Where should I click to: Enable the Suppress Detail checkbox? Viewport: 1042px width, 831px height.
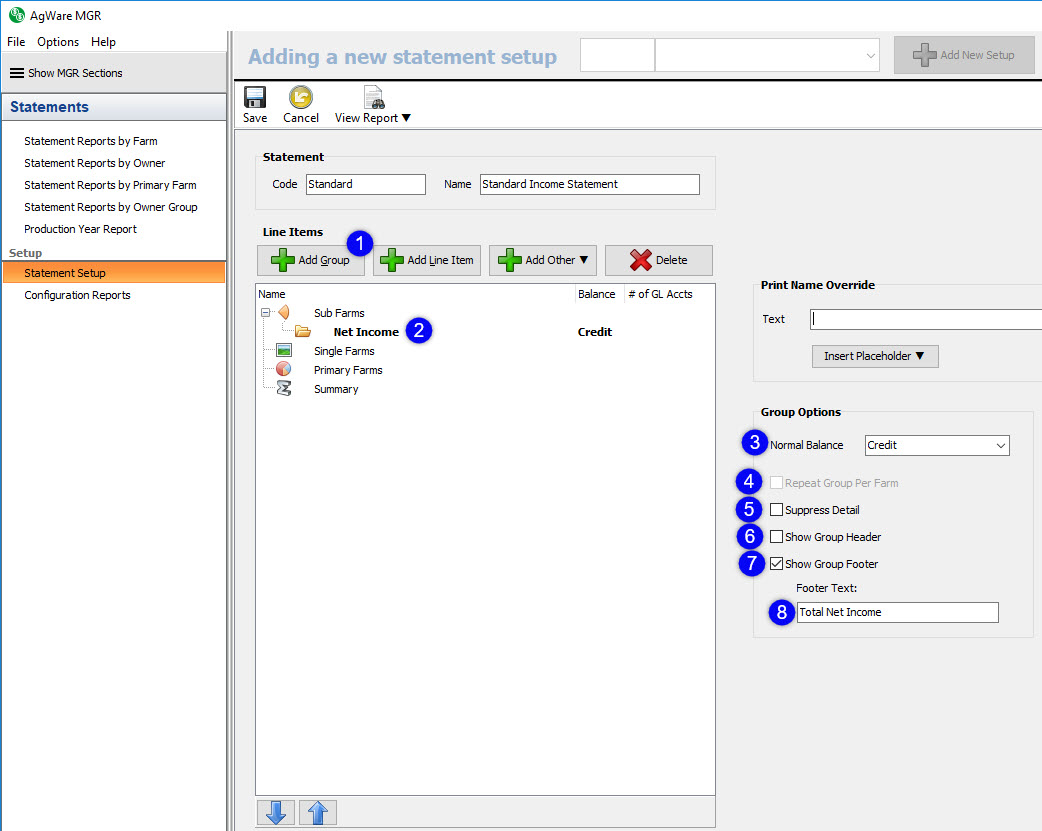[x=777, y=510]
